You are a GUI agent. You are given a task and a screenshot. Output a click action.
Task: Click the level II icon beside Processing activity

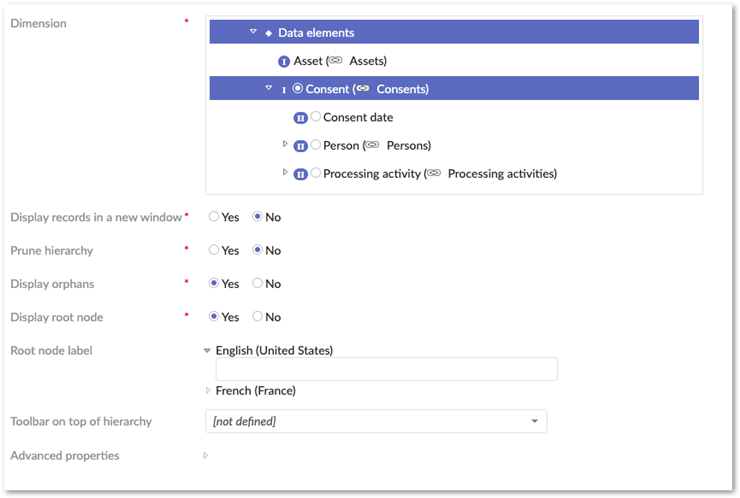tap(300, 174)
